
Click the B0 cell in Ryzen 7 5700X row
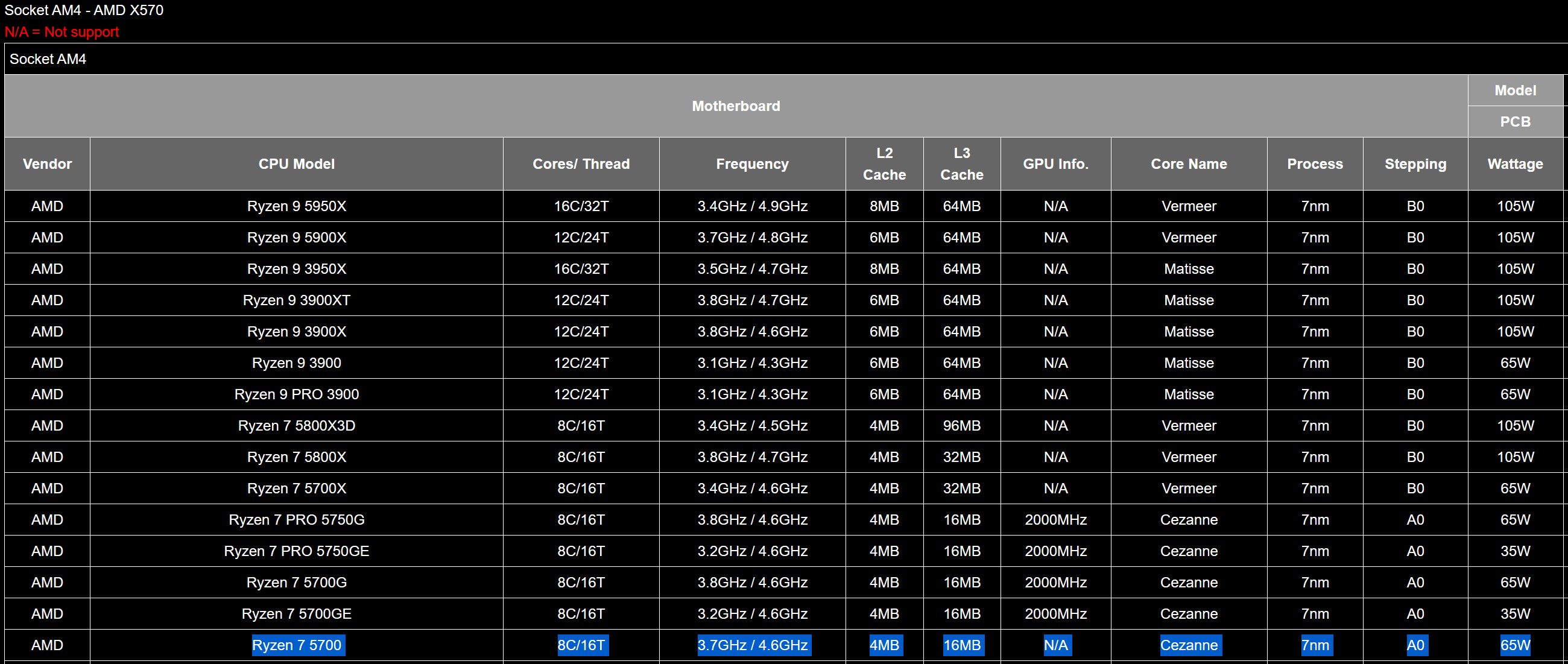tap(1415, 488)
